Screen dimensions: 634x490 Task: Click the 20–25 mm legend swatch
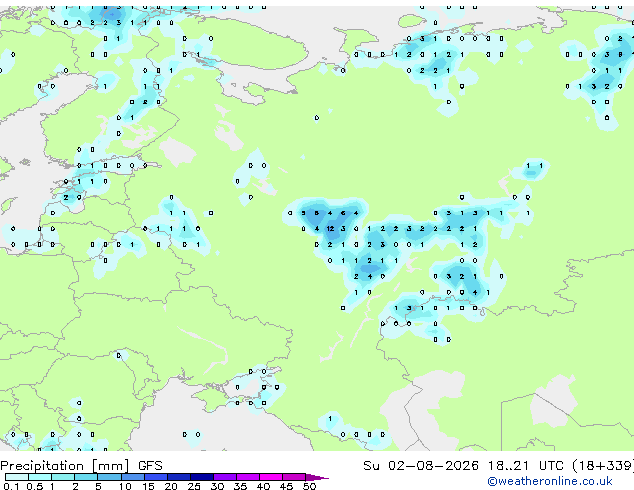click(179, 477)
